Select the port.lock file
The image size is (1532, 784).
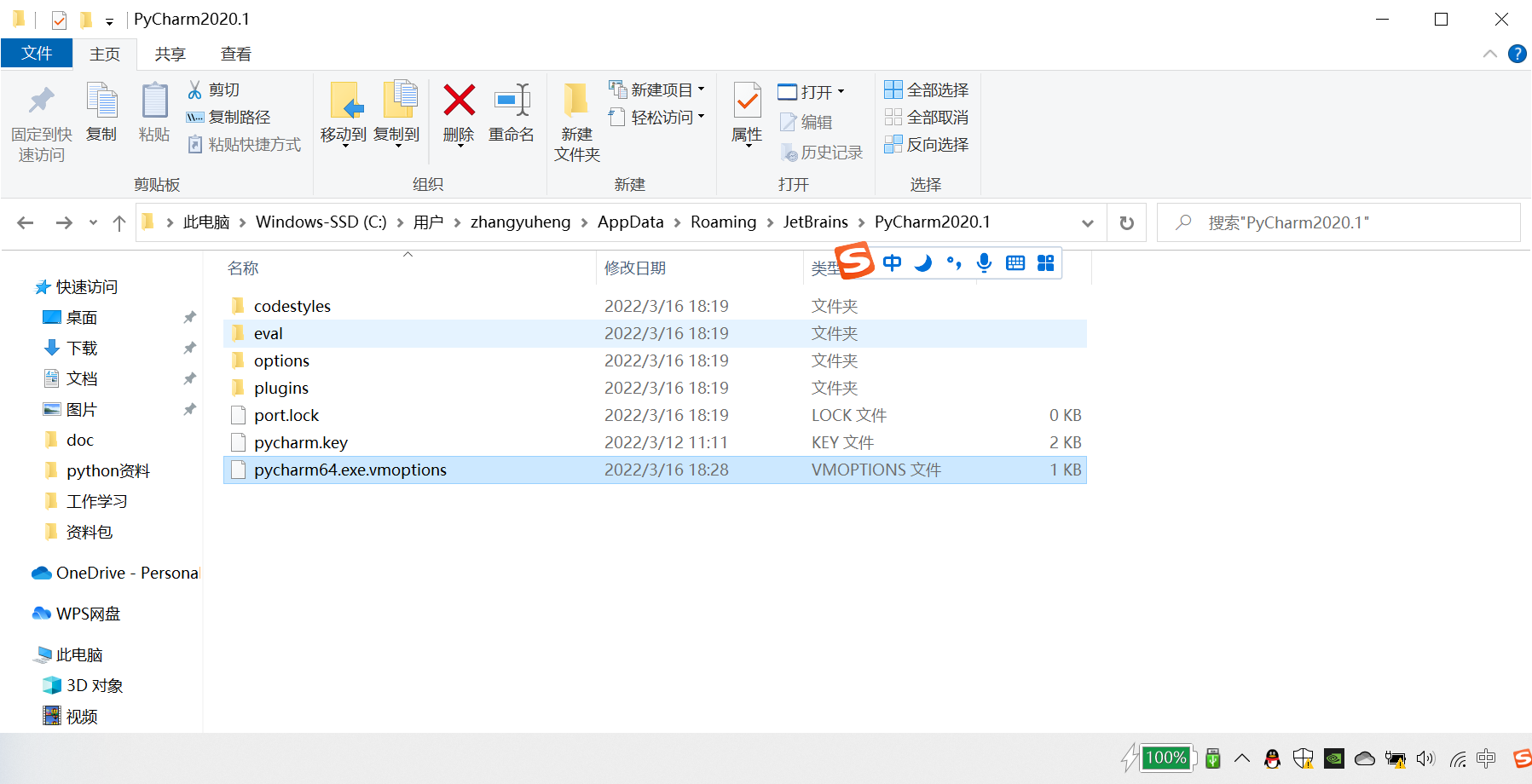coord(655,415)
